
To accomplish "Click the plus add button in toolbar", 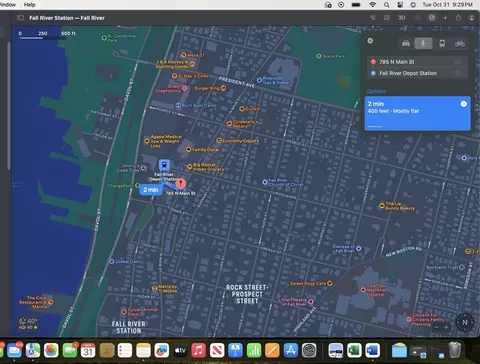I will click(445, 18).
